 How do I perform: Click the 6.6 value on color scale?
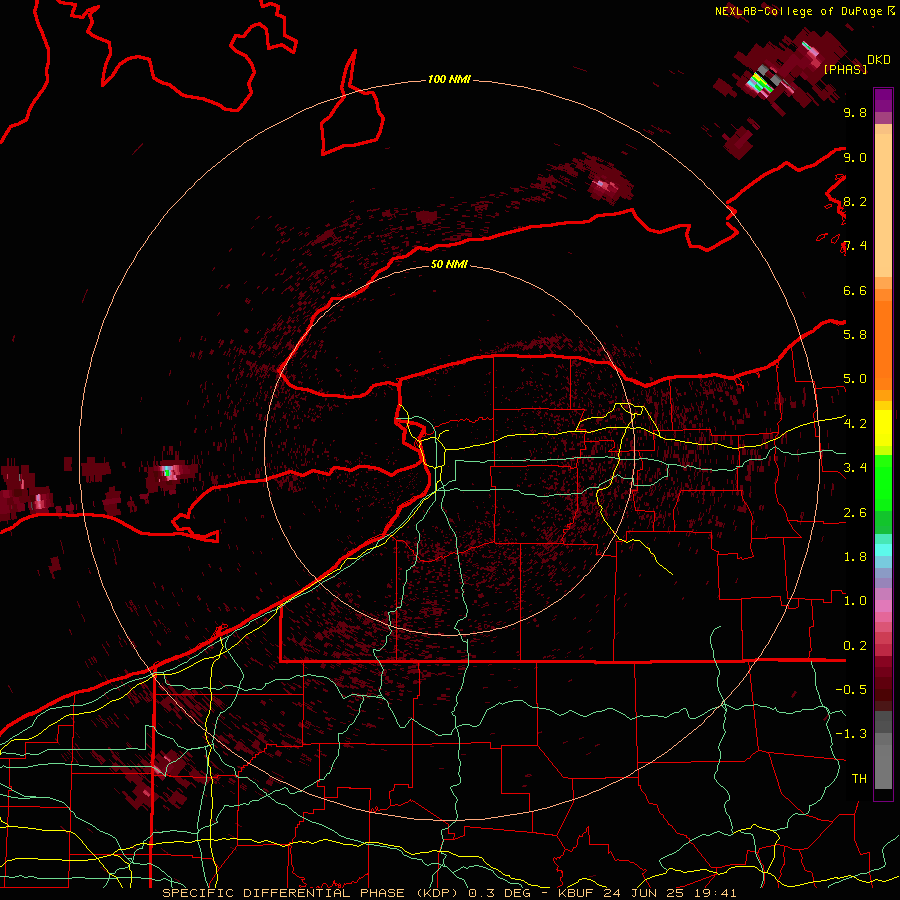tap(855, 290)
